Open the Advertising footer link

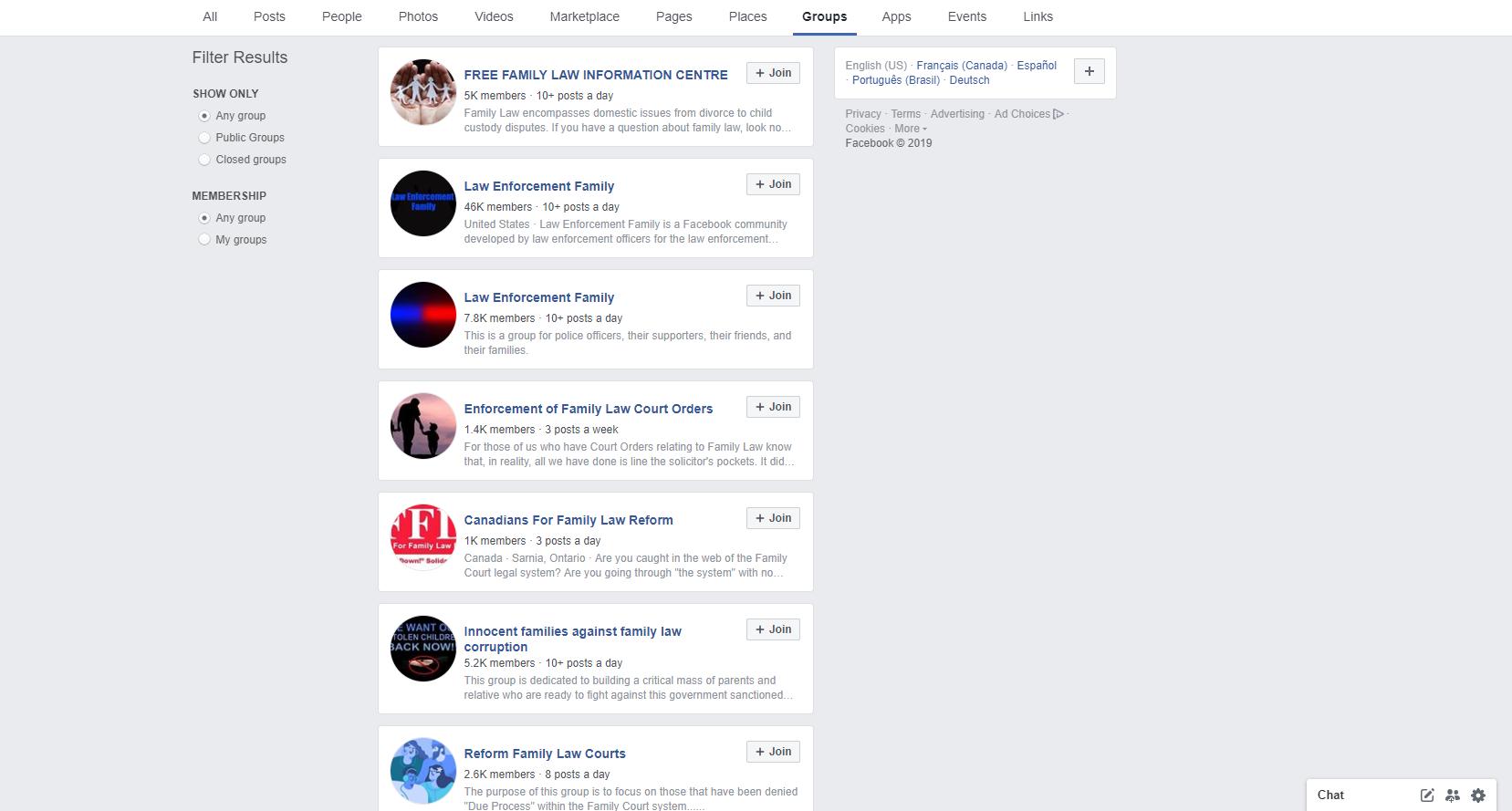click(957, 114)
